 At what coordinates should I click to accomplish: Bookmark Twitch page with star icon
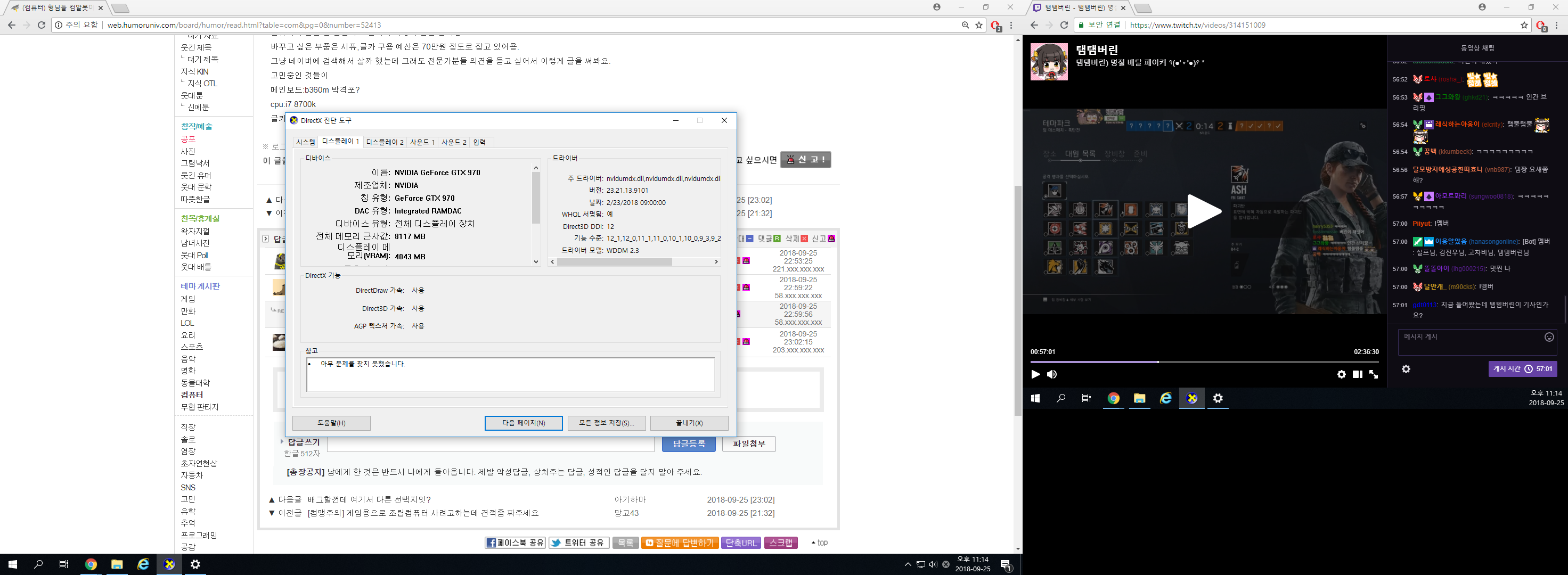click(x=1524, y=25)
